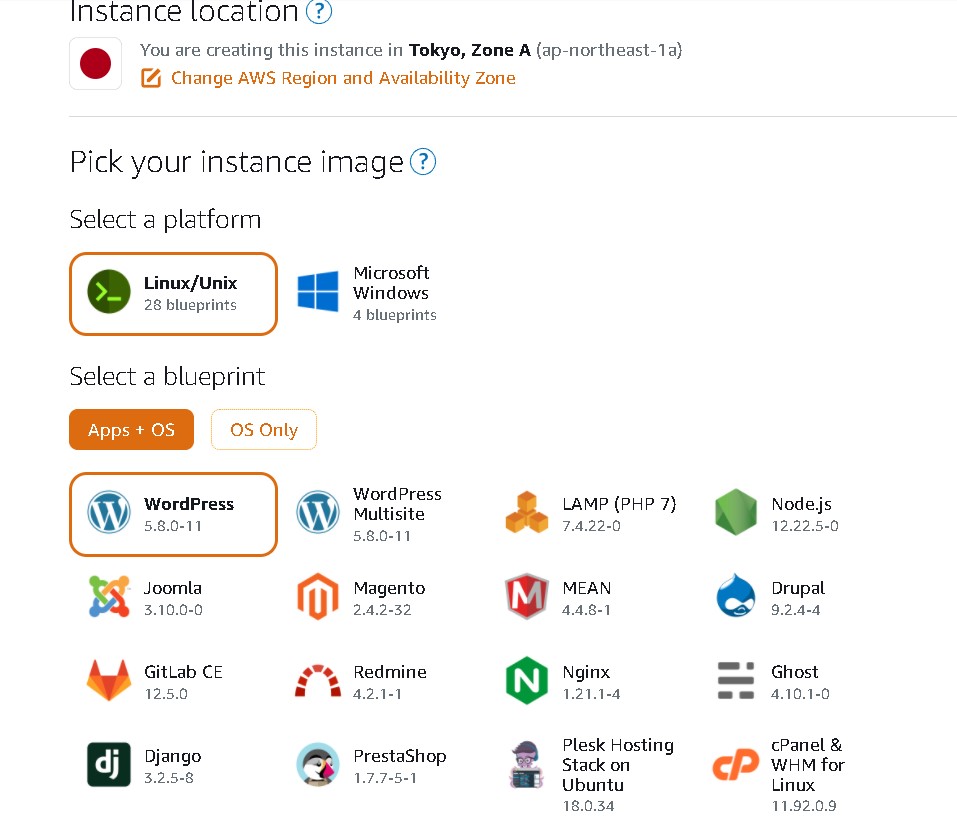This screenshot has height=834, width=957.
Task: Choose the cPanel & WHM icon
Action: (736, 765)
